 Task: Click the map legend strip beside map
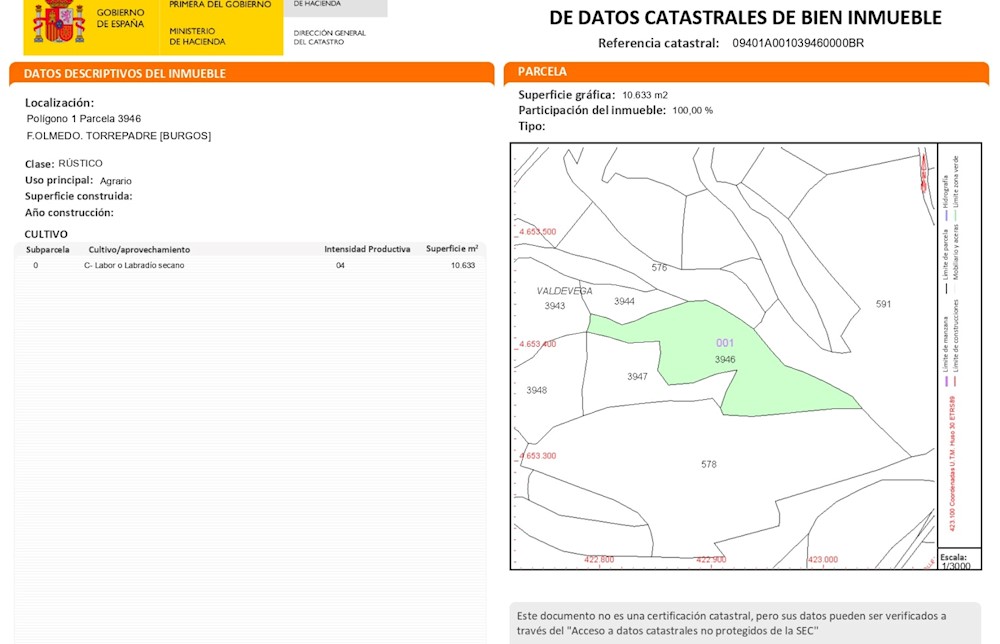pyautogui.click(x=959, y=345)
